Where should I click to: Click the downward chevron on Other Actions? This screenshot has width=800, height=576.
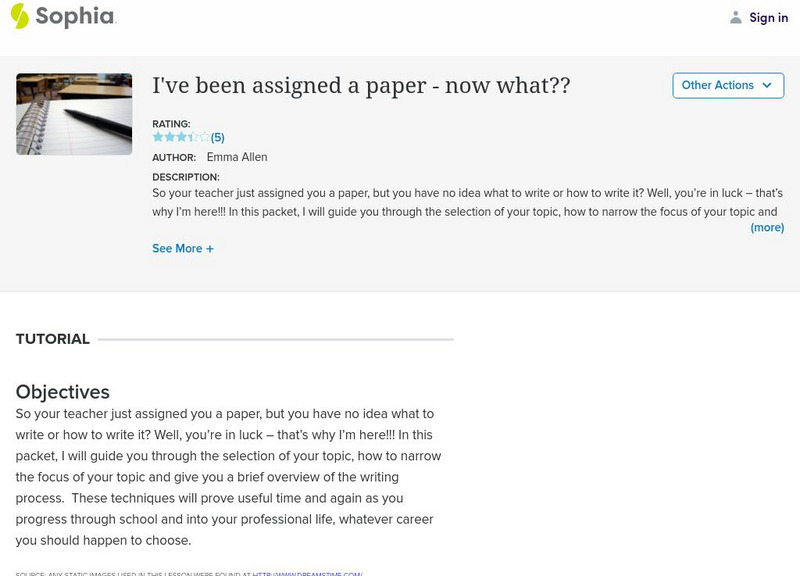[x=766, y=86]
